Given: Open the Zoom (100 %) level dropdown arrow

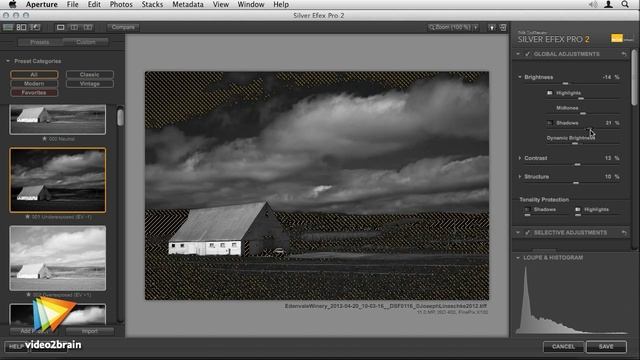Looking at the screenshot, I should (476, 27).
